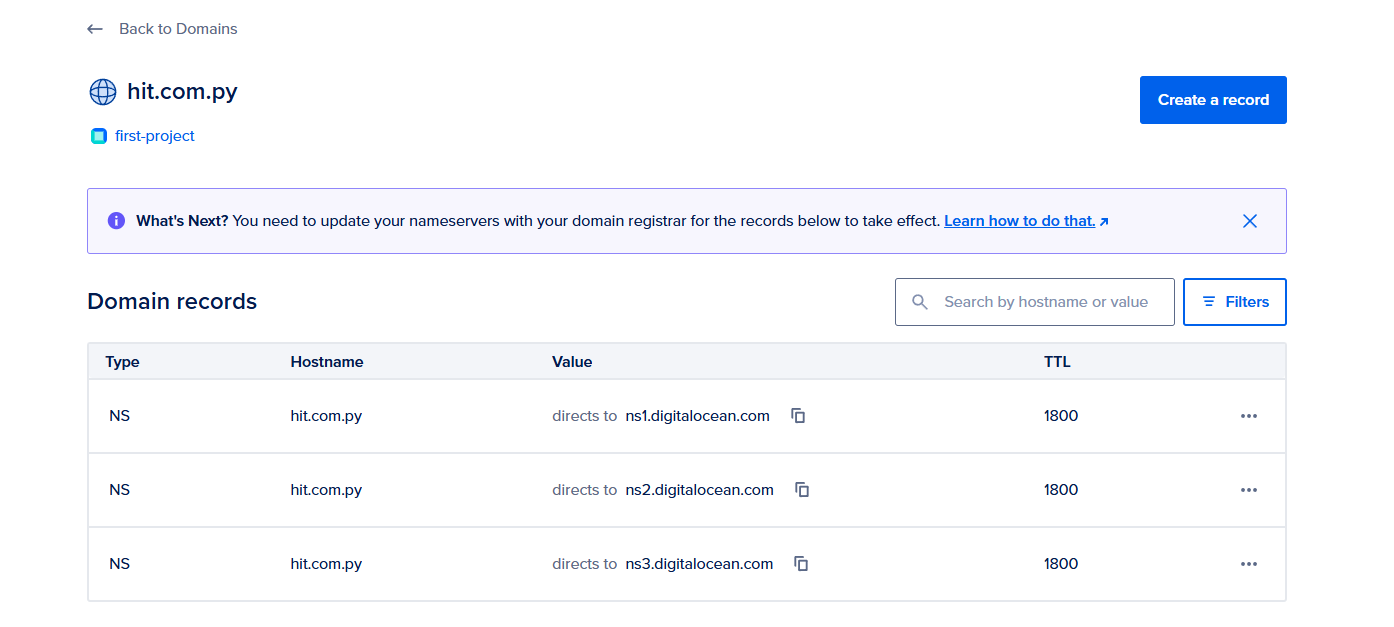Click the magnifier icon in search box
The image size is (1394, 627).
click(x=920, y=302)
